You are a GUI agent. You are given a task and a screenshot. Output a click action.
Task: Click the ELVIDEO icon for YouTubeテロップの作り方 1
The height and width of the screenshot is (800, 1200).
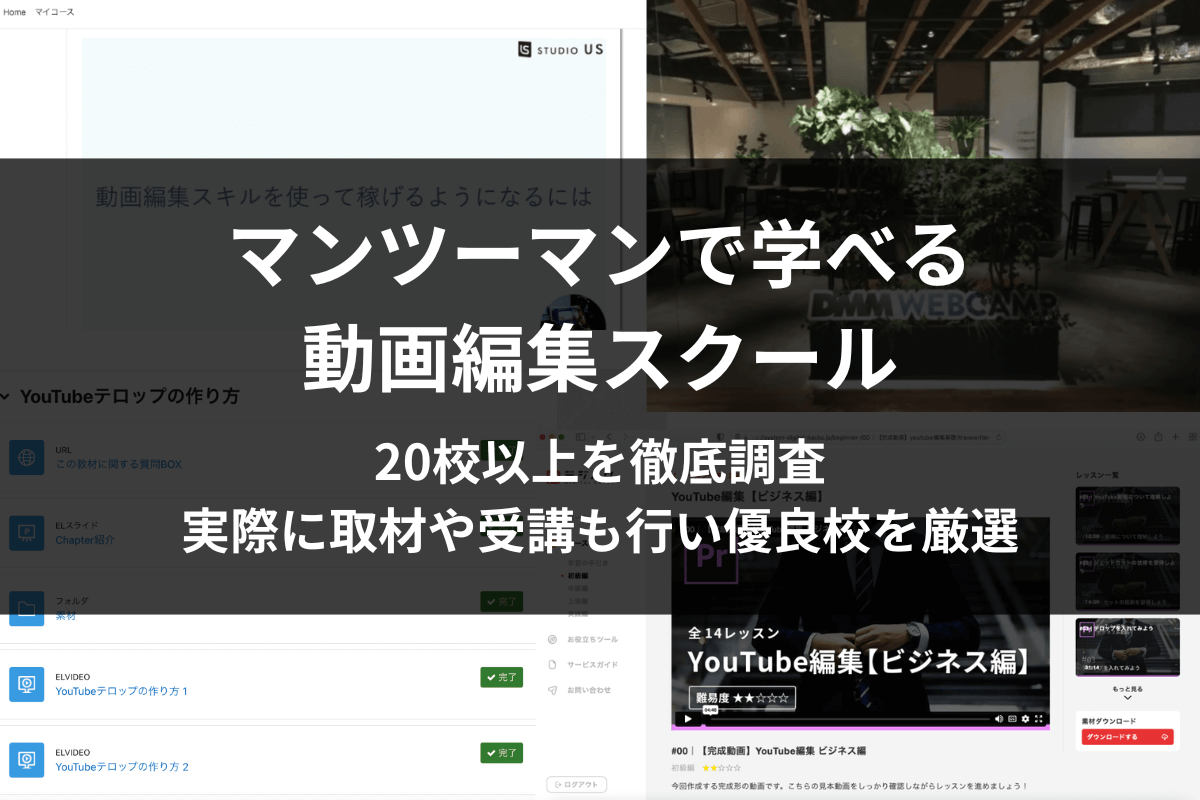pyautogui.click(x=27, y=684)
